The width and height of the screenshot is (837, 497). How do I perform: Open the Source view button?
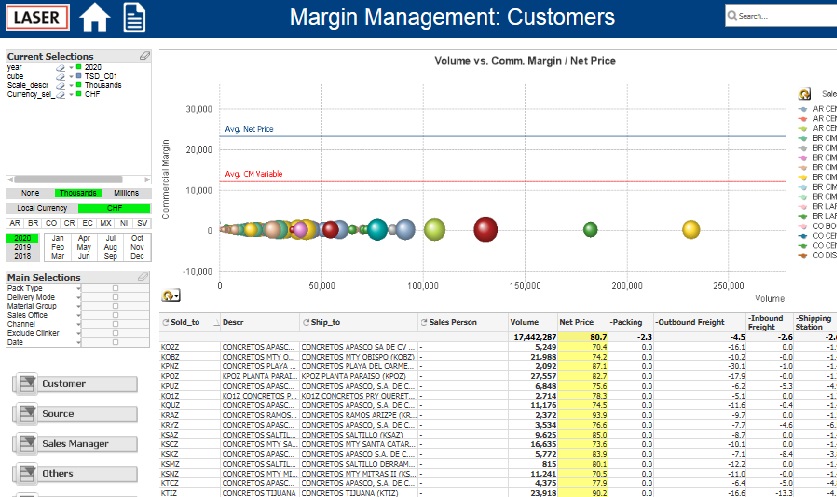coord(75,414)
